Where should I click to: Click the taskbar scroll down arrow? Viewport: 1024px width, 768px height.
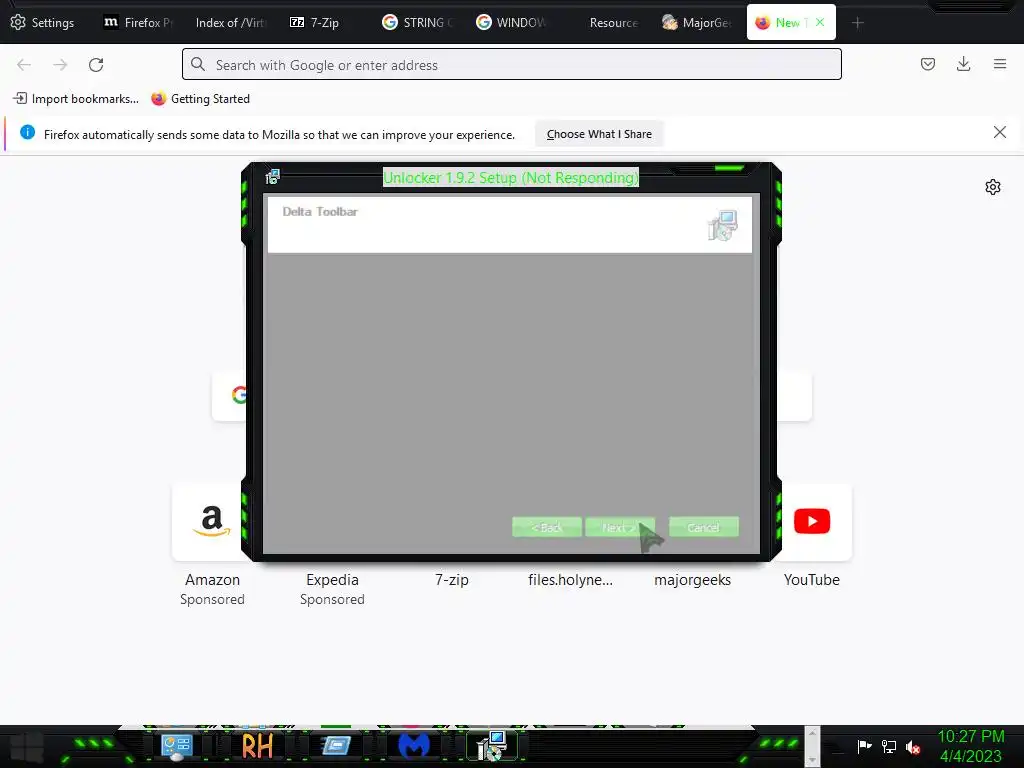point(812,761)
